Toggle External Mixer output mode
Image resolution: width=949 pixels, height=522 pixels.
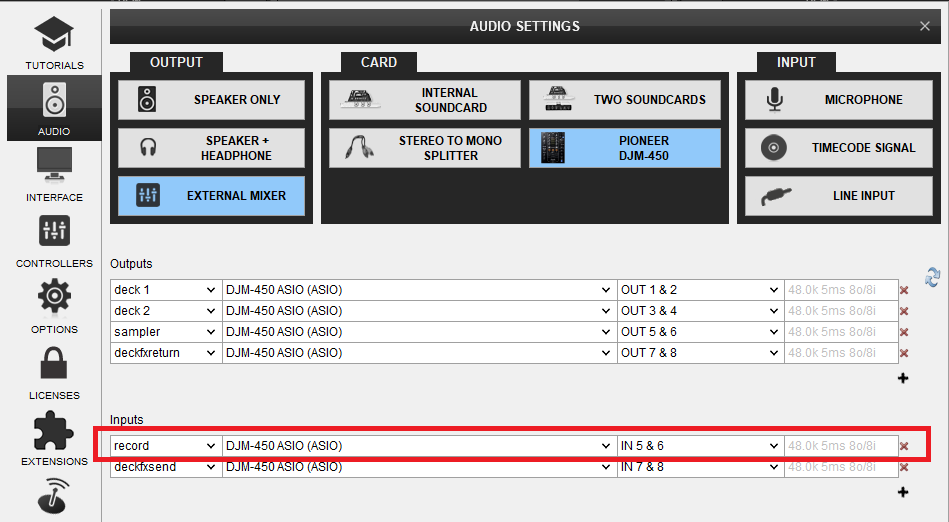click(211, 196)
